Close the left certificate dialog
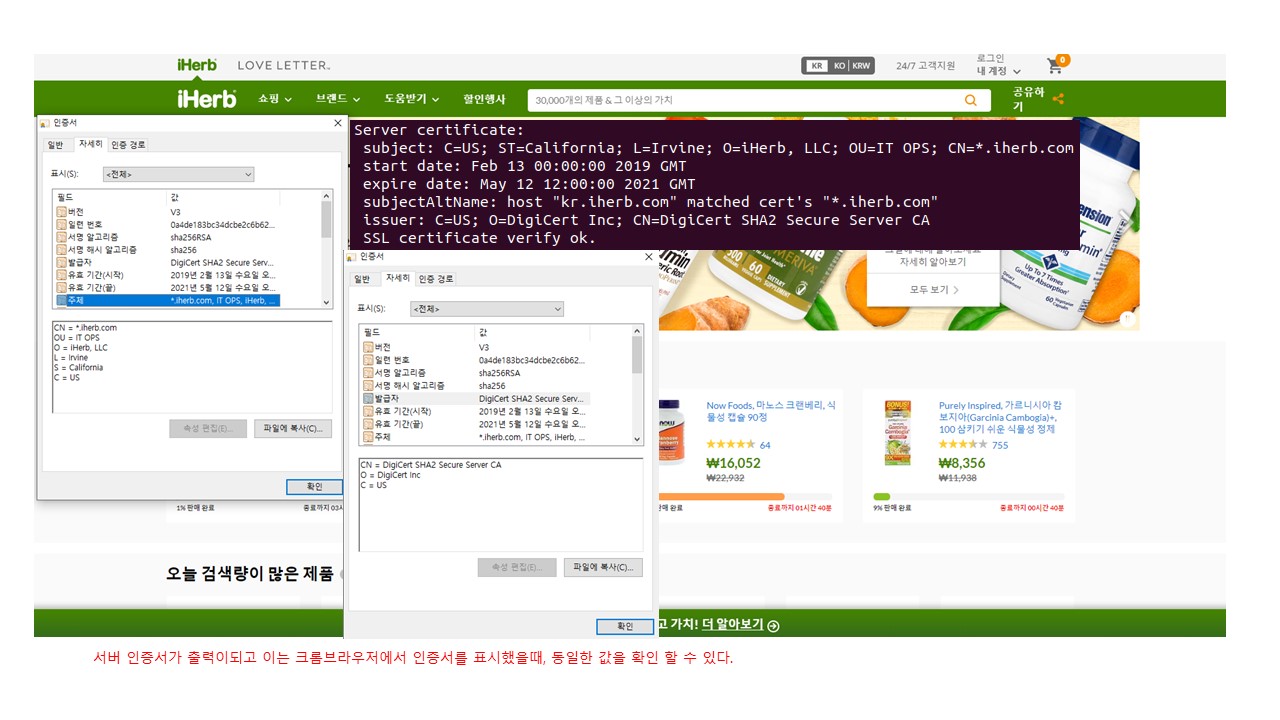 [x=337, y=123]
